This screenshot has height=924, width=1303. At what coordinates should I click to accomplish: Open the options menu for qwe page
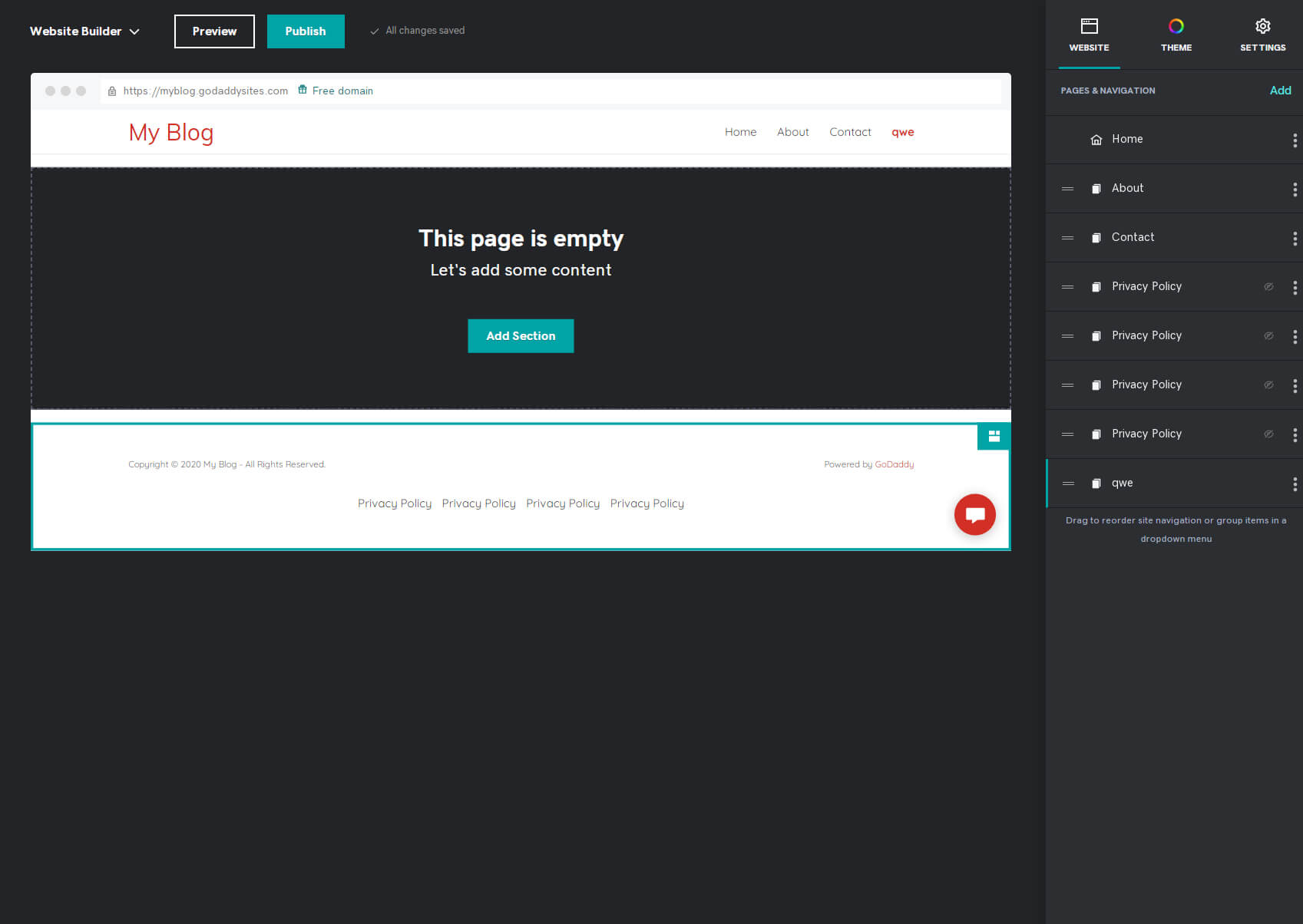click(1295, 483)
